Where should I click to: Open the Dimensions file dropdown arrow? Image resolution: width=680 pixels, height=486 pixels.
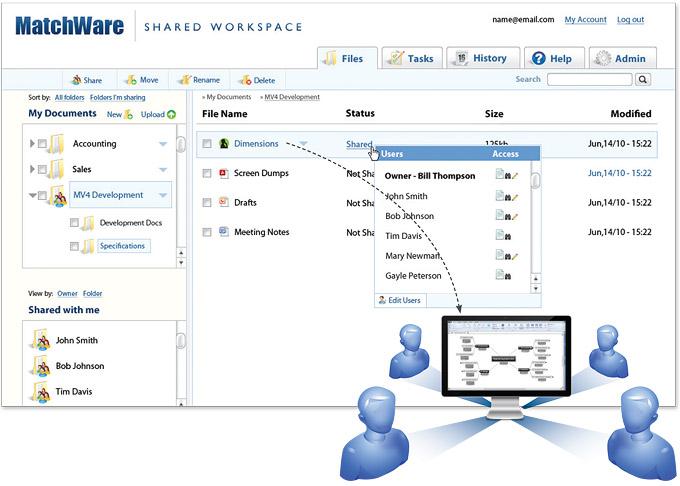(304, 144)
